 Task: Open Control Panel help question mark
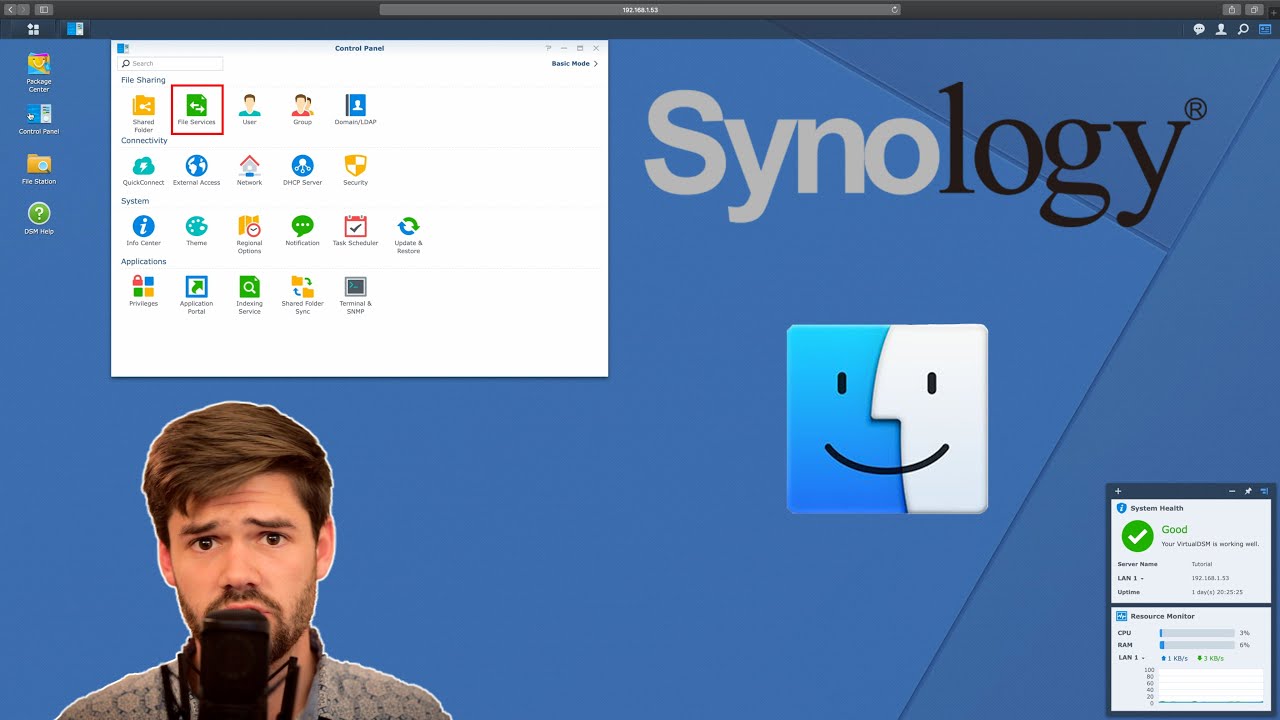pyautogui.click(x=548, y=48)
